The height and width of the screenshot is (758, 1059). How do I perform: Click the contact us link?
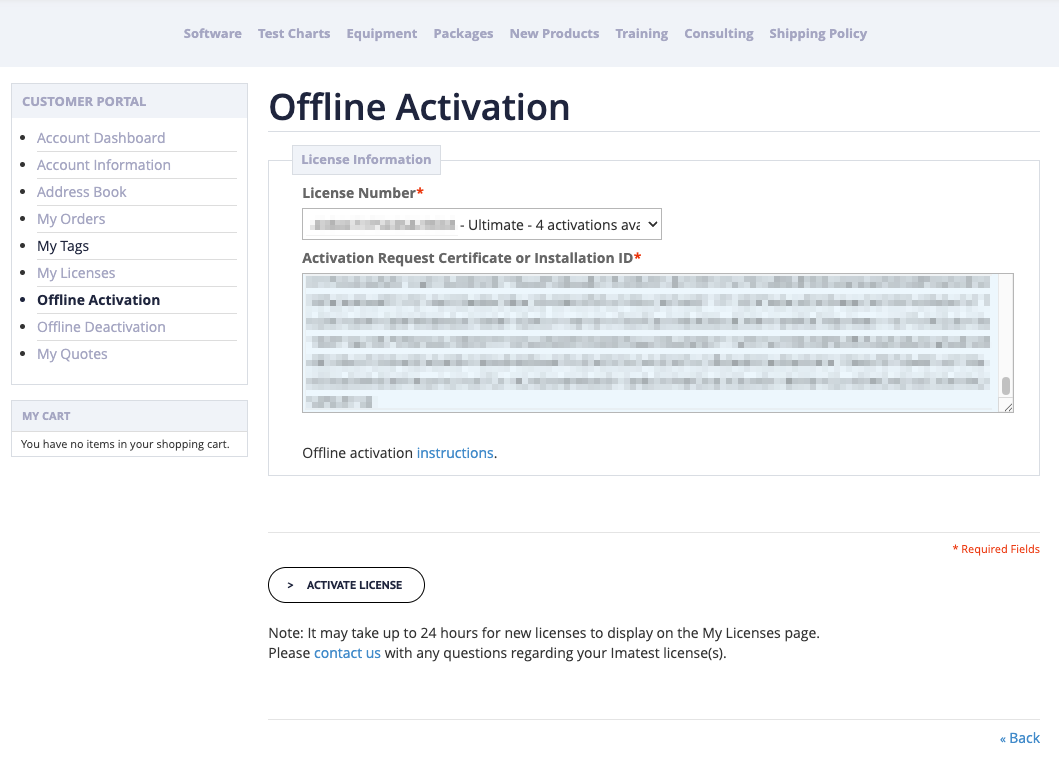coord(347,652)
